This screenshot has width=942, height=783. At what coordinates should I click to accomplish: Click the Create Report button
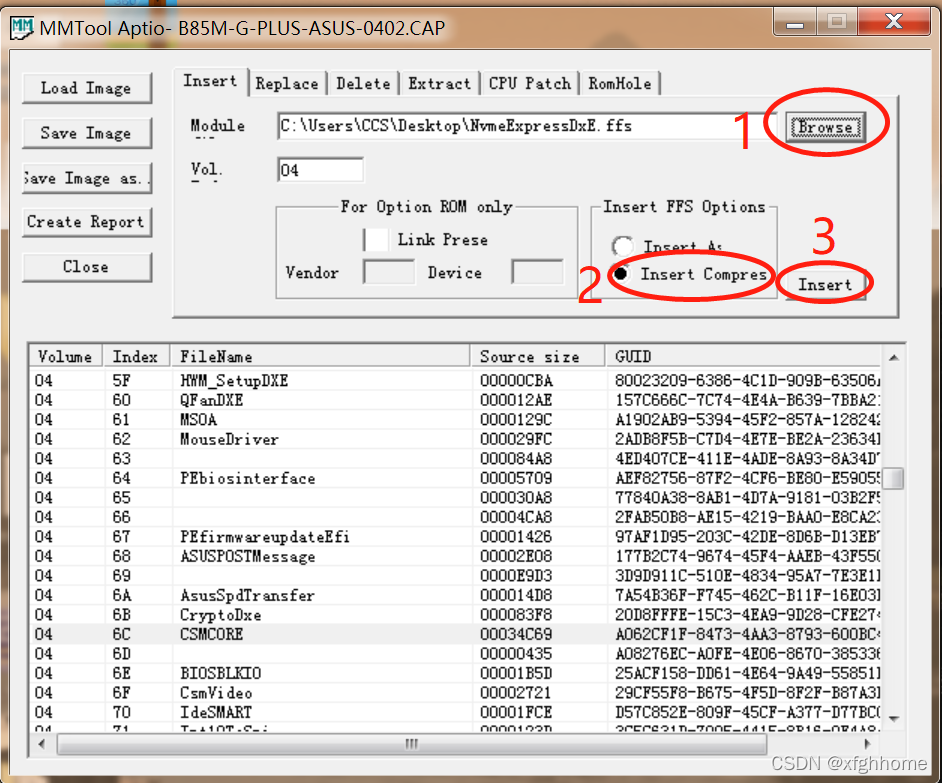87,222
